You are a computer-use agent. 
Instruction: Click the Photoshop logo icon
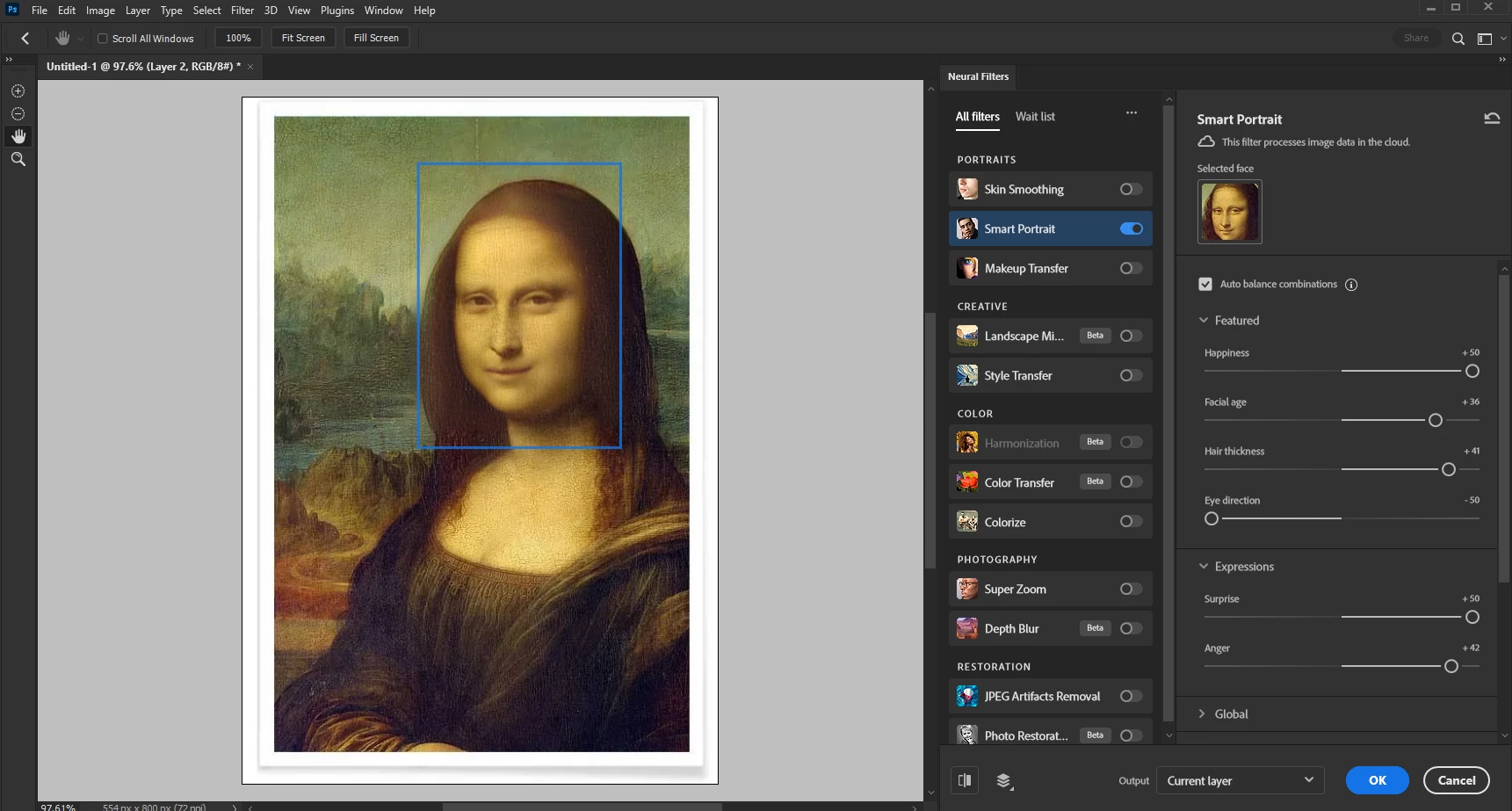coord(12,10)
